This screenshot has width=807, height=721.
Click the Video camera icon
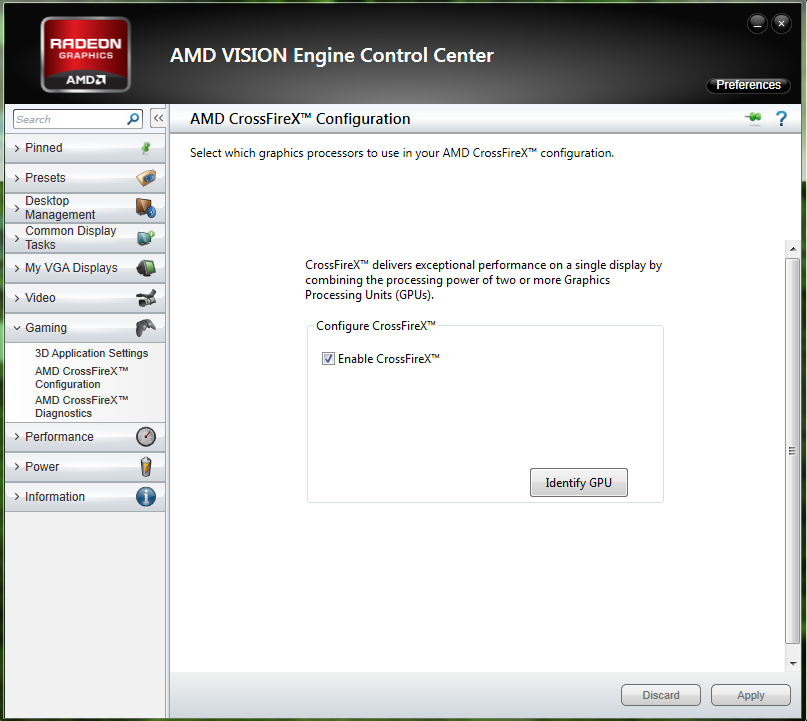pos(146,297)
